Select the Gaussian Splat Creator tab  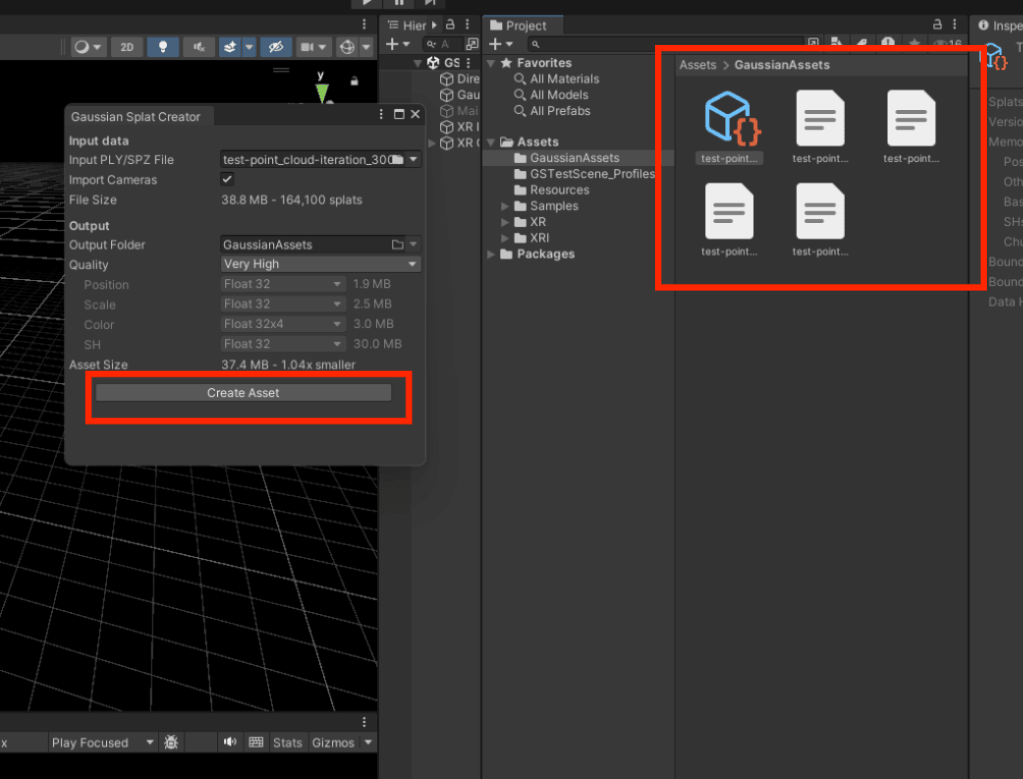[x=136, y=116]
